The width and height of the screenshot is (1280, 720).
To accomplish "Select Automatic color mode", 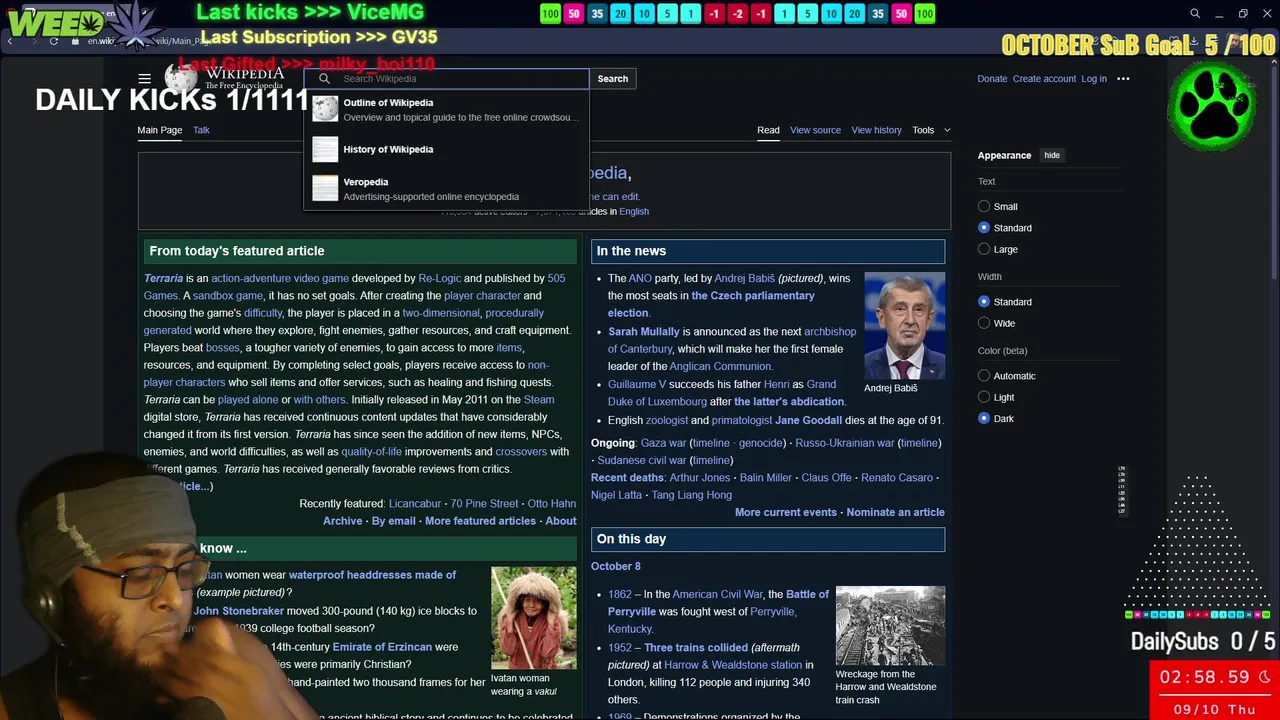I will point(984,376).
